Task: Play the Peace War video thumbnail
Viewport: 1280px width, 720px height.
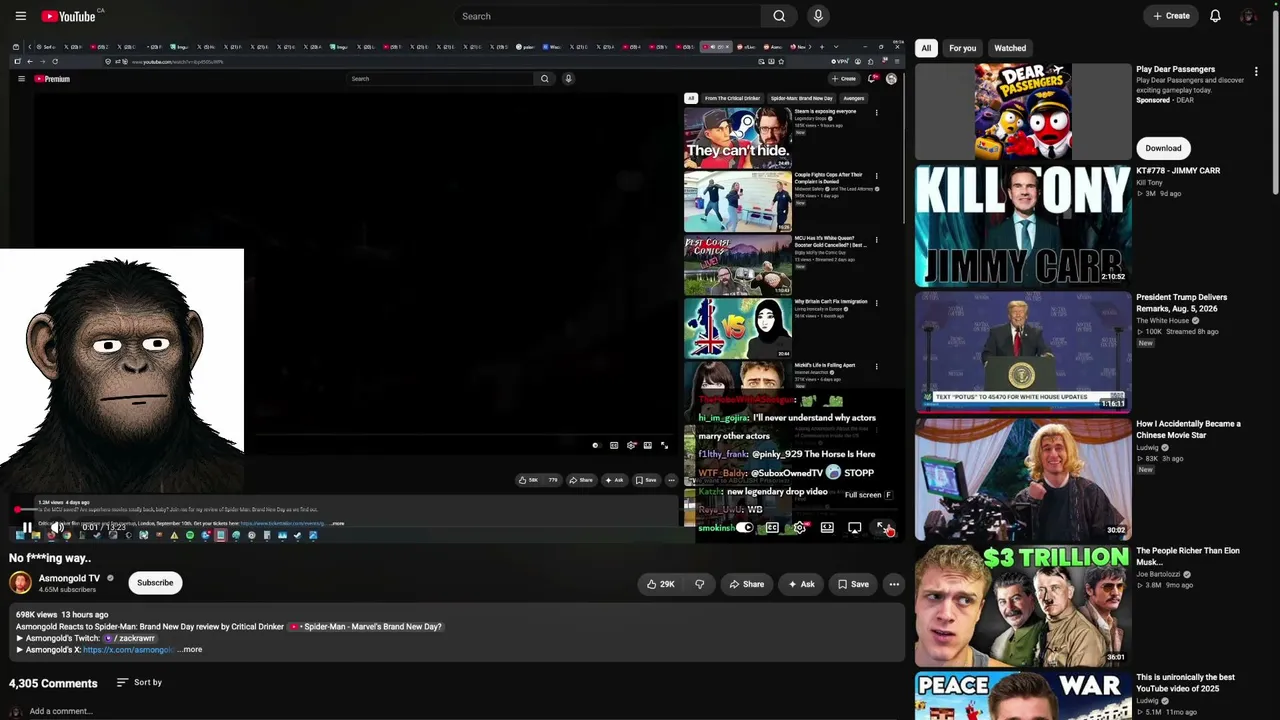Action: click(1023, 696)
